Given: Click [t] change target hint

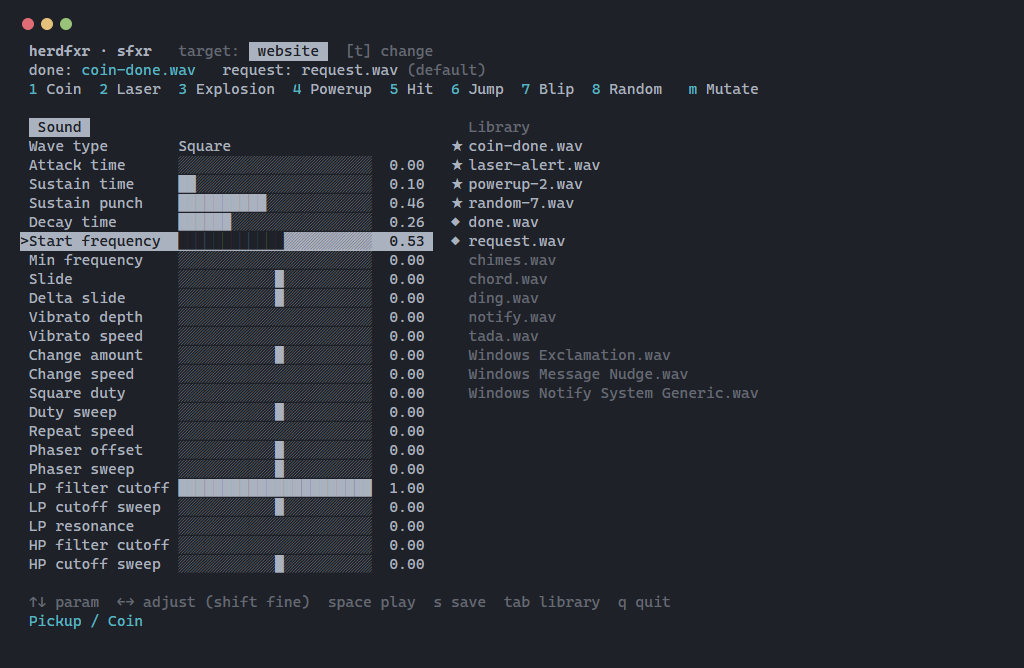Looking at the screenshot, I should (x=389, y=51).
